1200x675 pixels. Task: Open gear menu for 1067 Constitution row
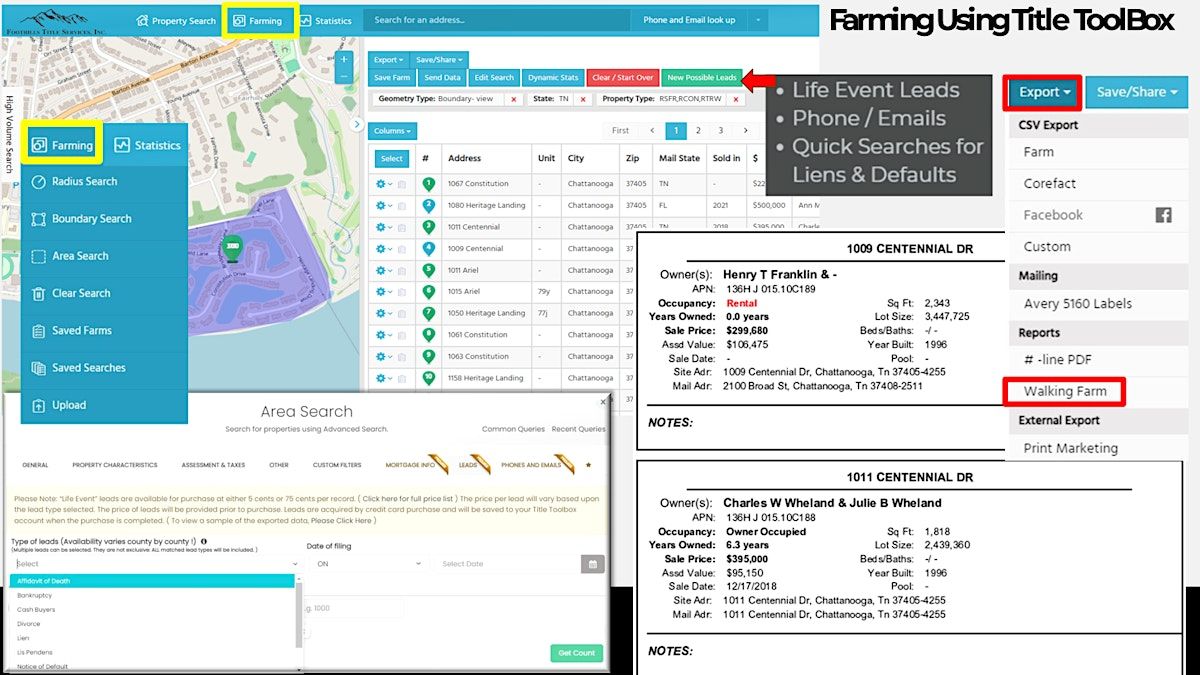tap(384, 184)
